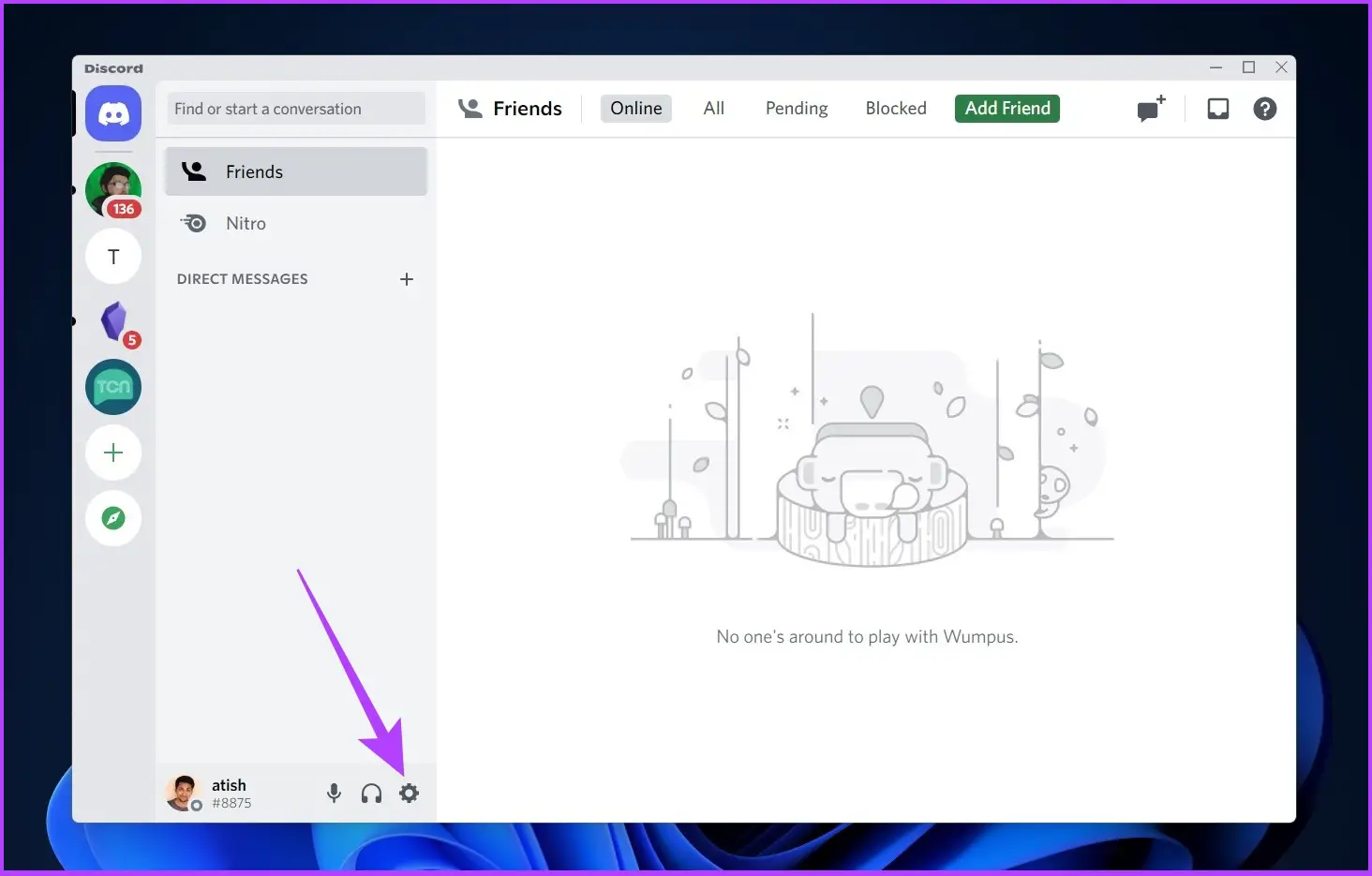Deafen audio with headphones icon
1372x876 pixels.
point(371,794)
